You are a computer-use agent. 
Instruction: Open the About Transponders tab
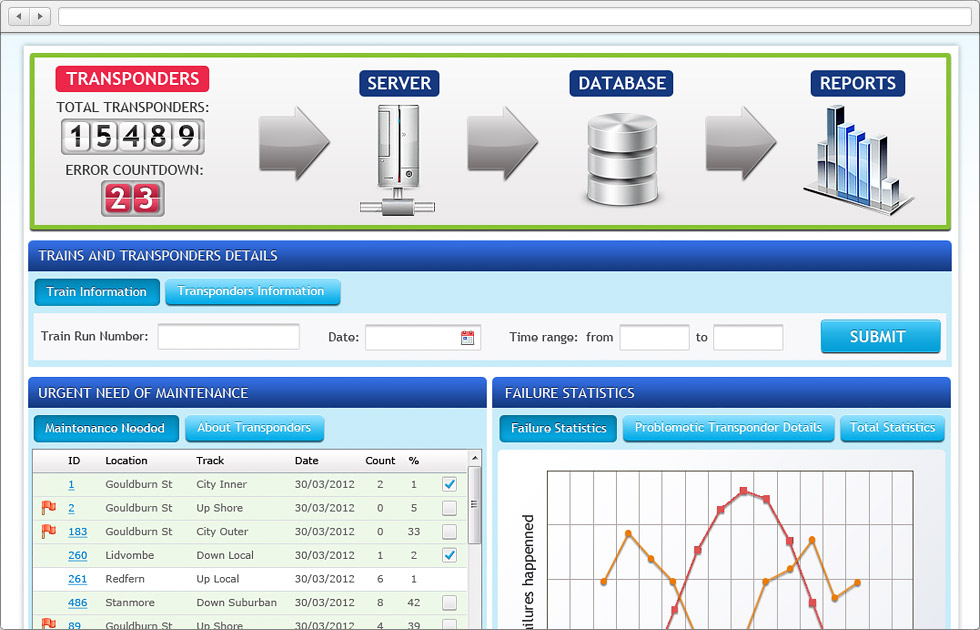(x=254, y=428)
